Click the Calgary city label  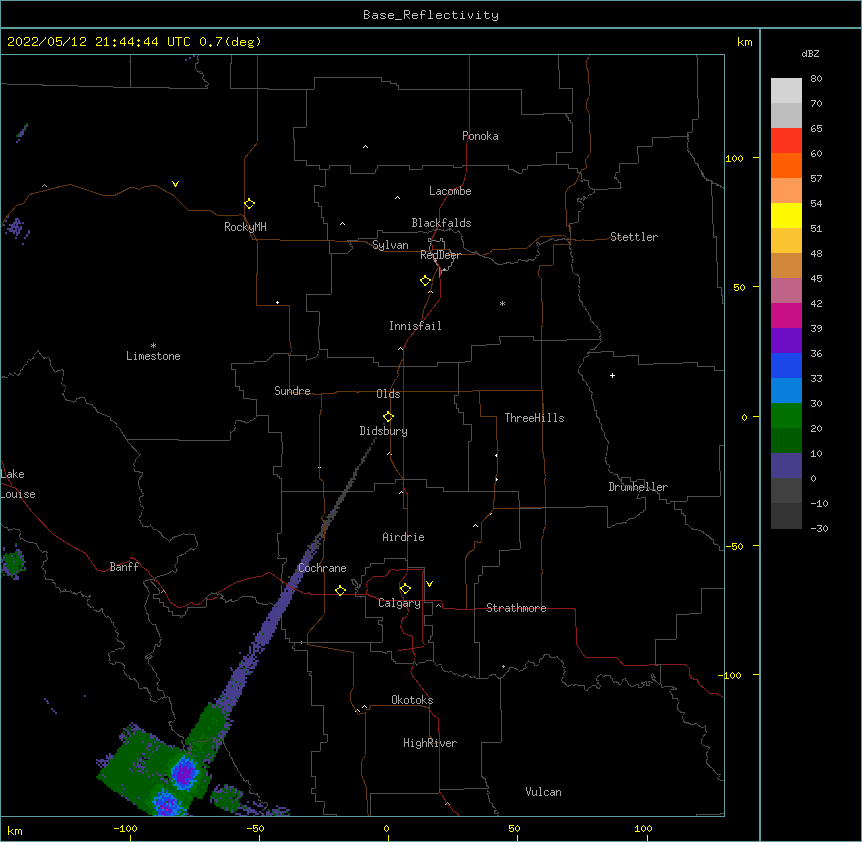[399, 603]
